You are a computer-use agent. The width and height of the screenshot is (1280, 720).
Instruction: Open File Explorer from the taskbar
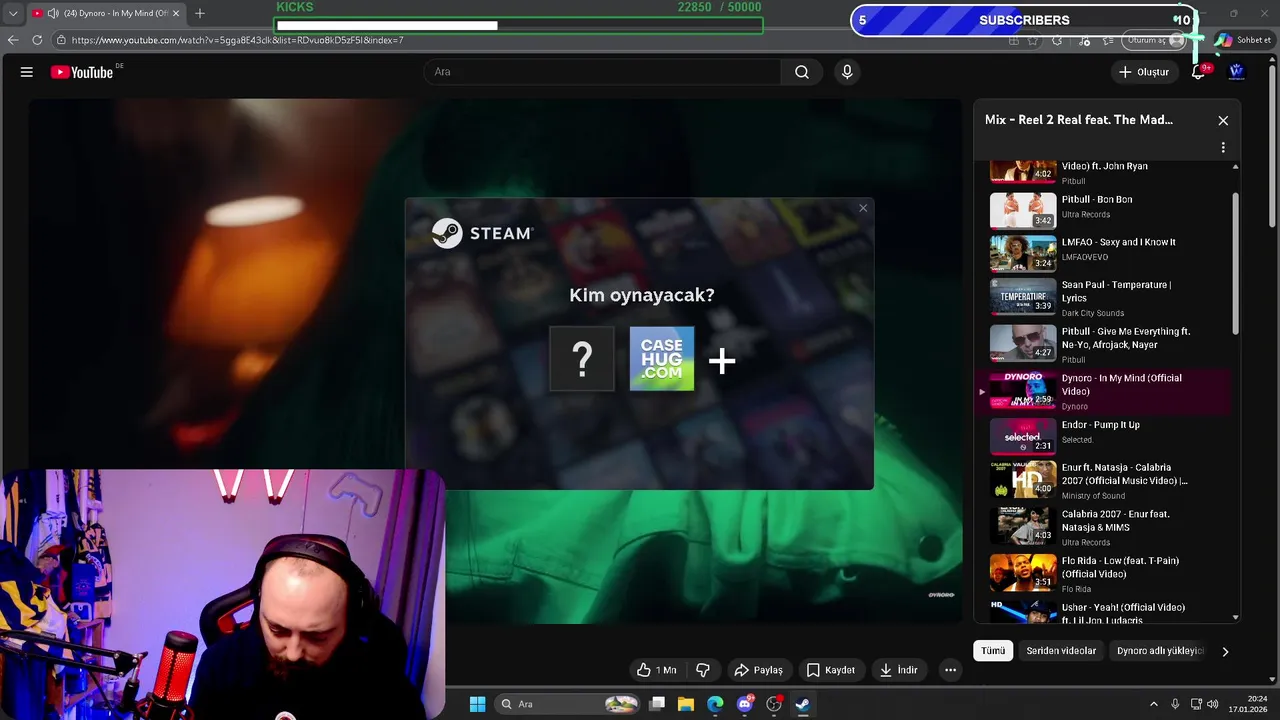point(686,704)
